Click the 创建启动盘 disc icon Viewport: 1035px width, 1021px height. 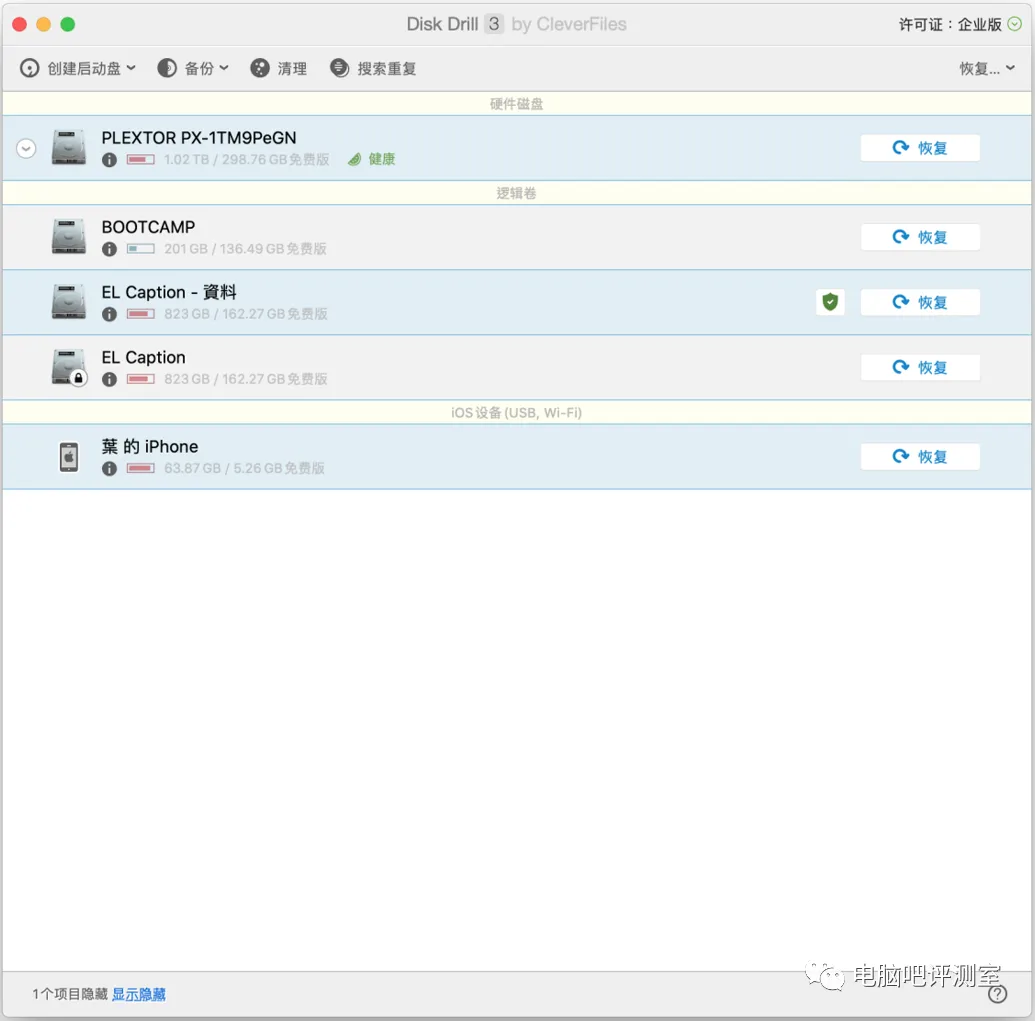[x=29, y=68]
